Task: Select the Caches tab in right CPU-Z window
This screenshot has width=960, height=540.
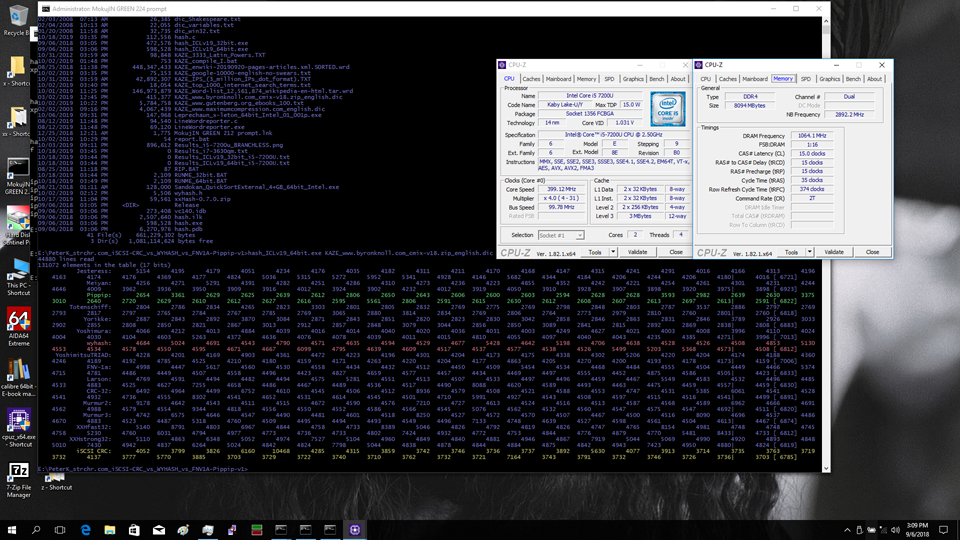Action: tap(727, 79)
